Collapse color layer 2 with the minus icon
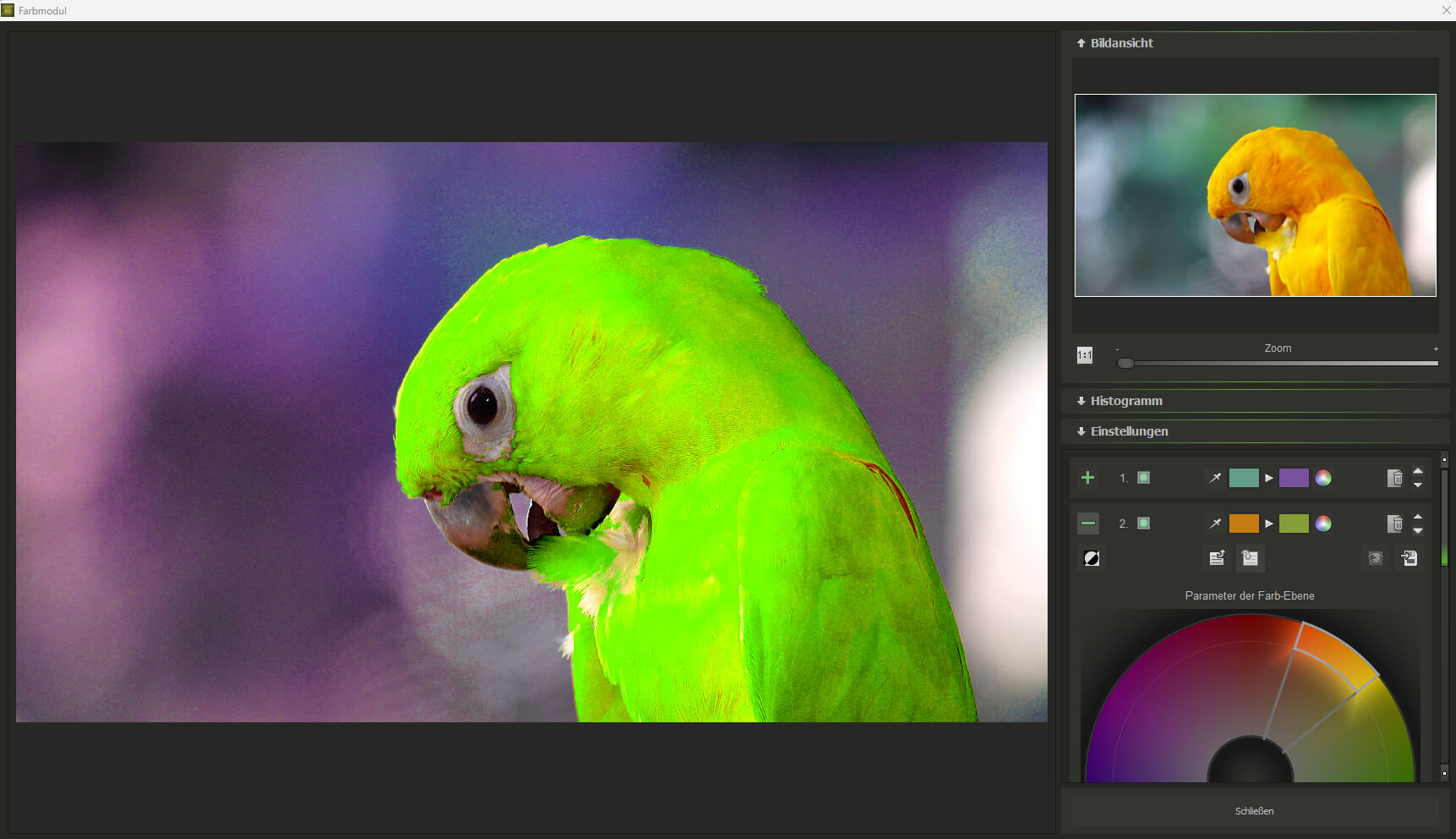This screenshot has height=839, width=1456. point(1088,524)
